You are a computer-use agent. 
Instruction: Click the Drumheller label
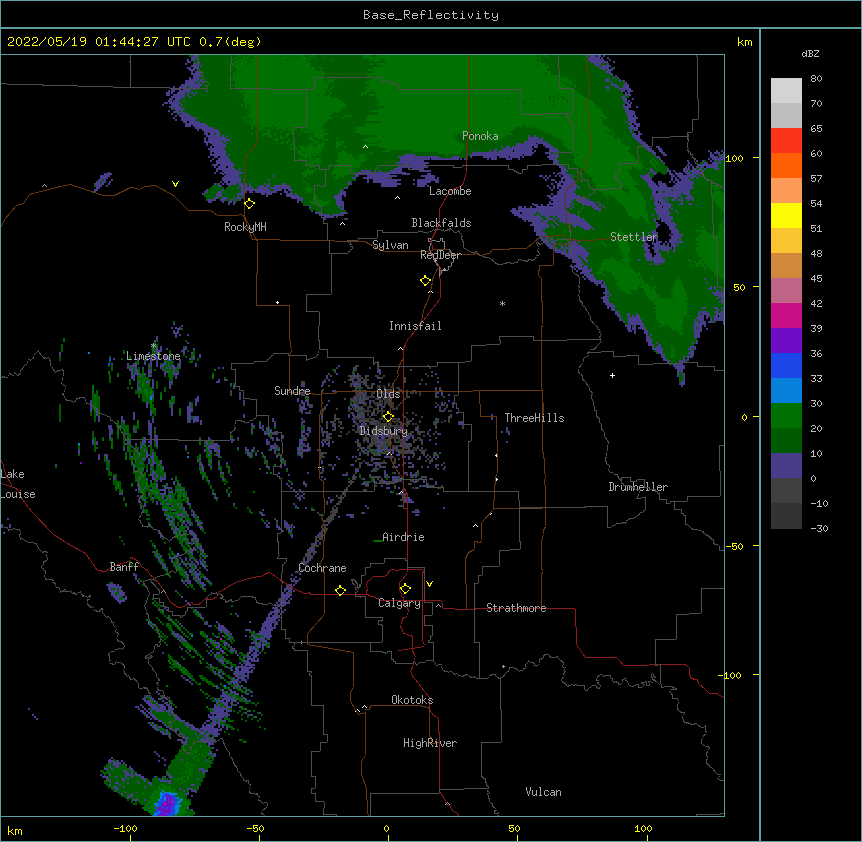click(638, 487)
